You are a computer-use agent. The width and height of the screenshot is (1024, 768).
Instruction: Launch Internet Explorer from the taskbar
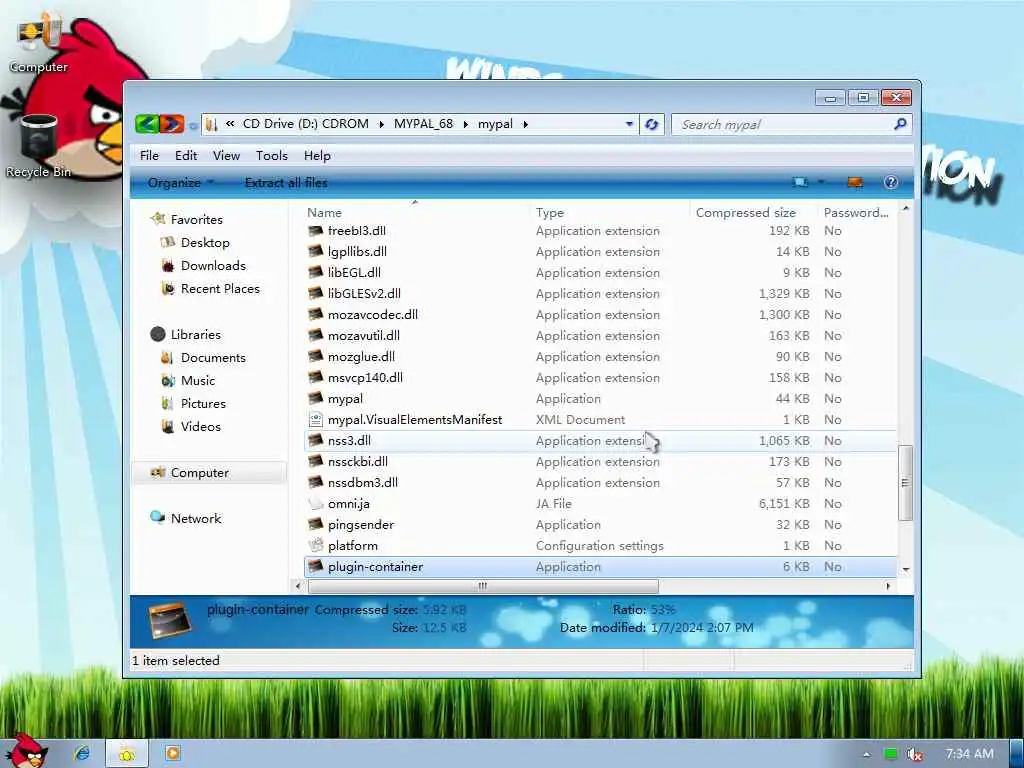[x=82, y=753]
